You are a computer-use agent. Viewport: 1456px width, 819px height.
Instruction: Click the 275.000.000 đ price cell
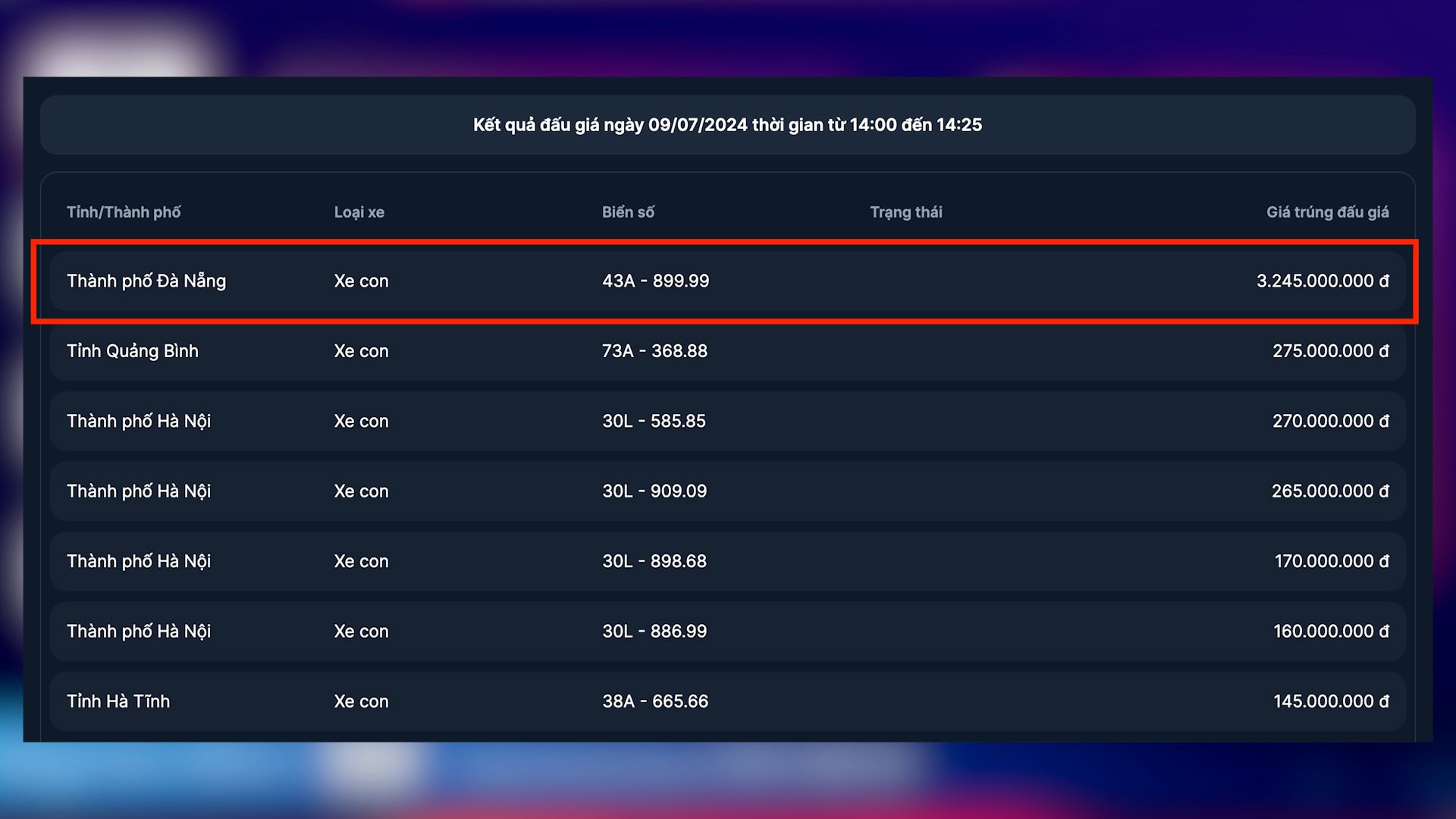pyautogui.click(x=1330, y=351)
